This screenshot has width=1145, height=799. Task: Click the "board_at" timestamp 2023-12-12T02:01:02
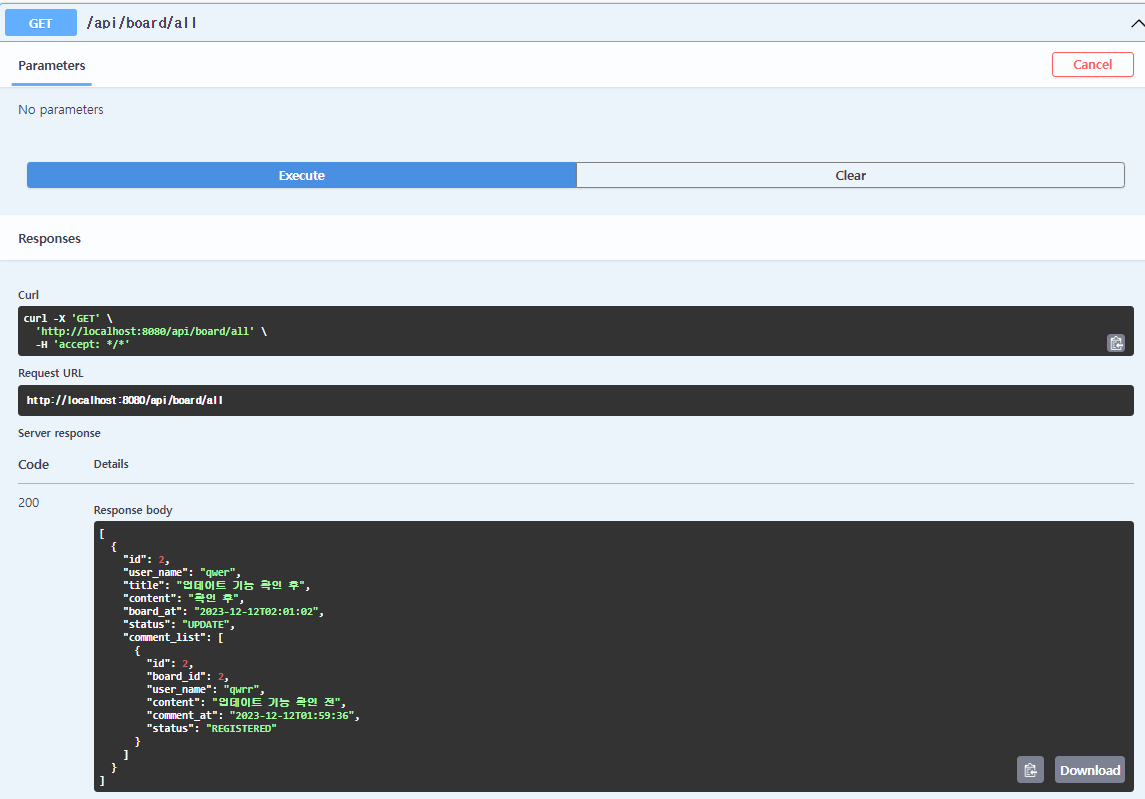tap(257, 611)
